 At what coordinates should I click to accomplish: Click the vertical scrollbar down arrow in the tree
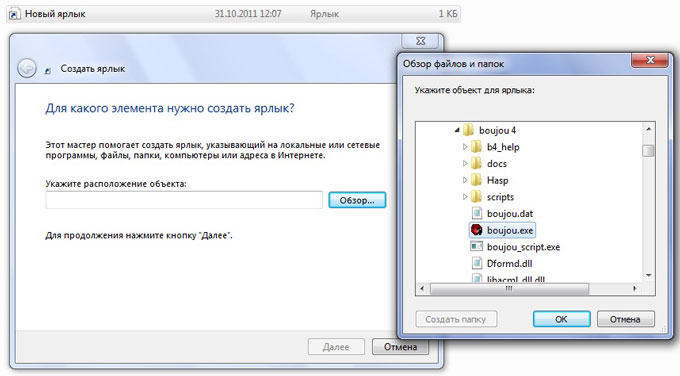pos(649,275)
